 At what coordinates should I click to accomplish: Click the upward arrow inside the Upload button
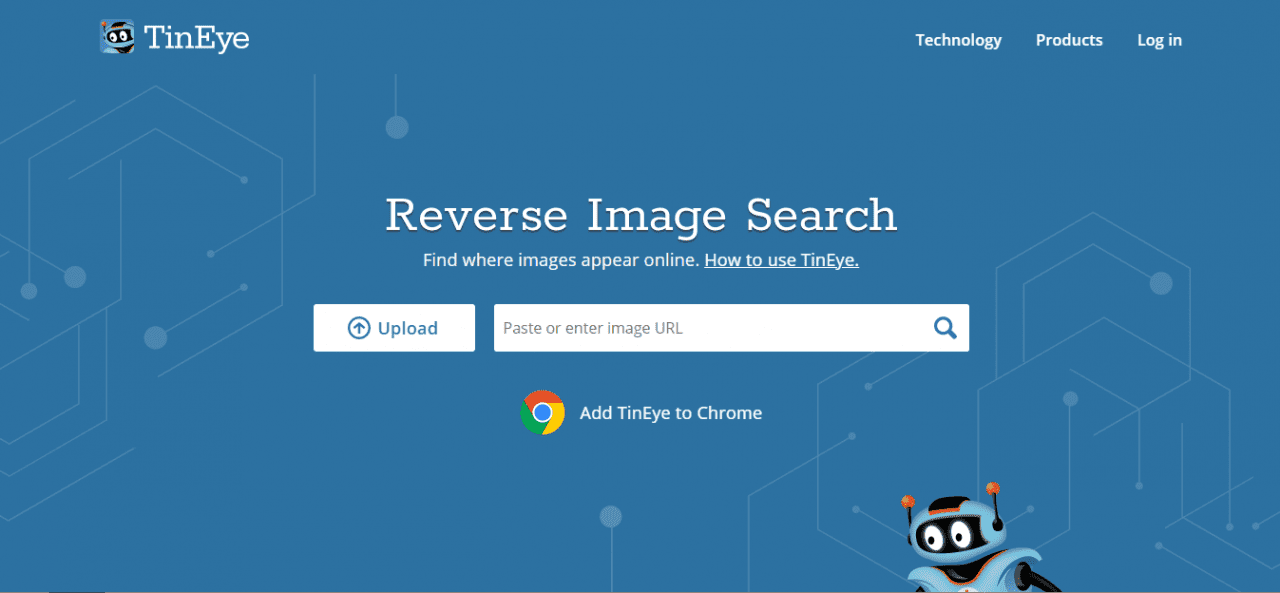[357, 327]
